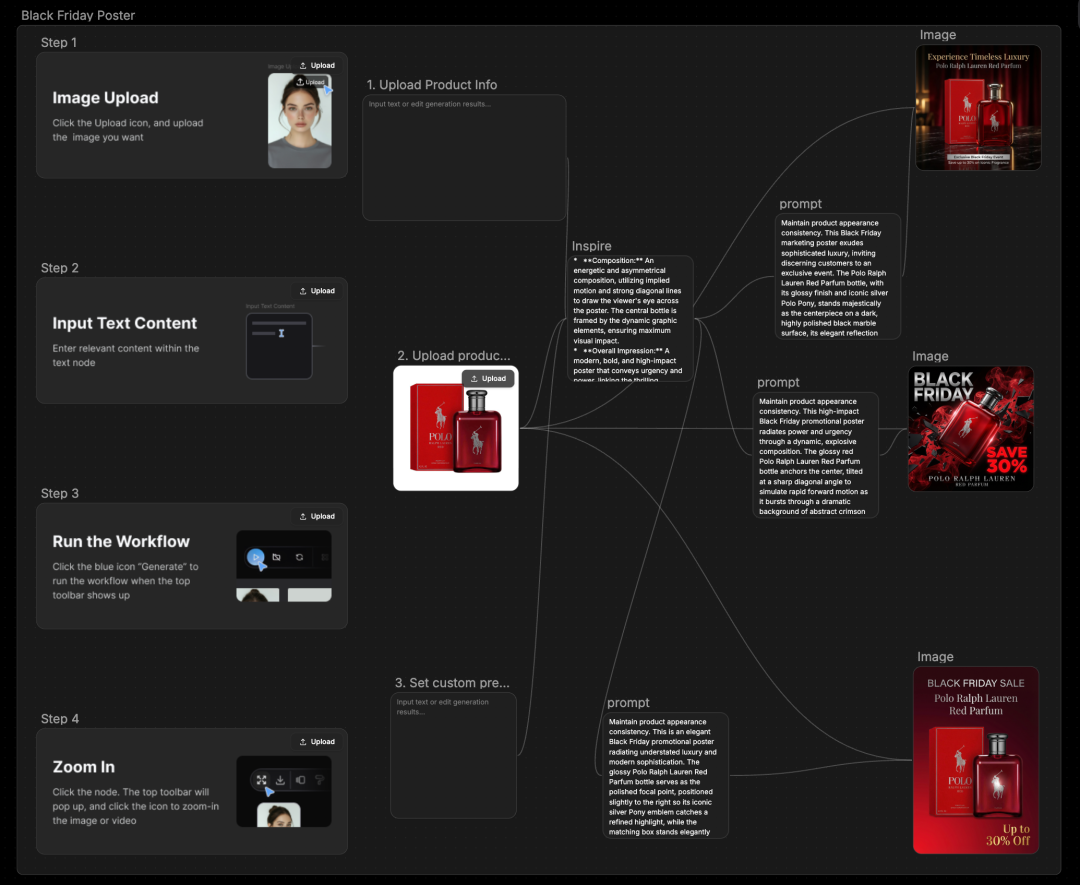Screen dimensions: 1080x885
Task: Click the zoom-in expand icon in Step 4 toolbar
Action: tap(262, 780)
